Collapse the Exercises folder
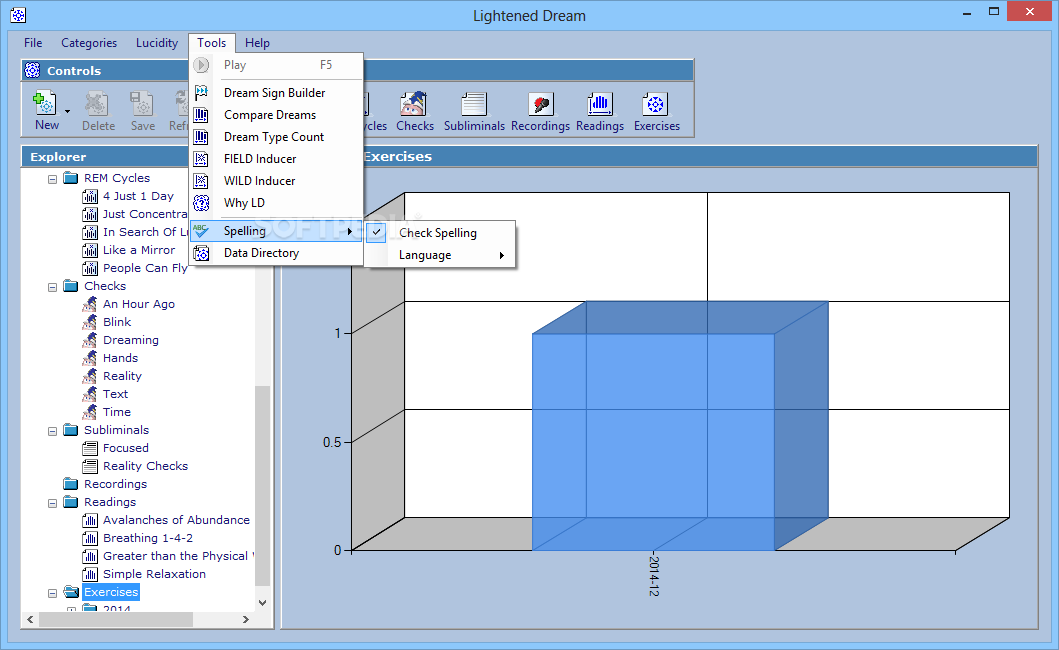This screenshot has height=650, width=1059. [x=53, y=593]
